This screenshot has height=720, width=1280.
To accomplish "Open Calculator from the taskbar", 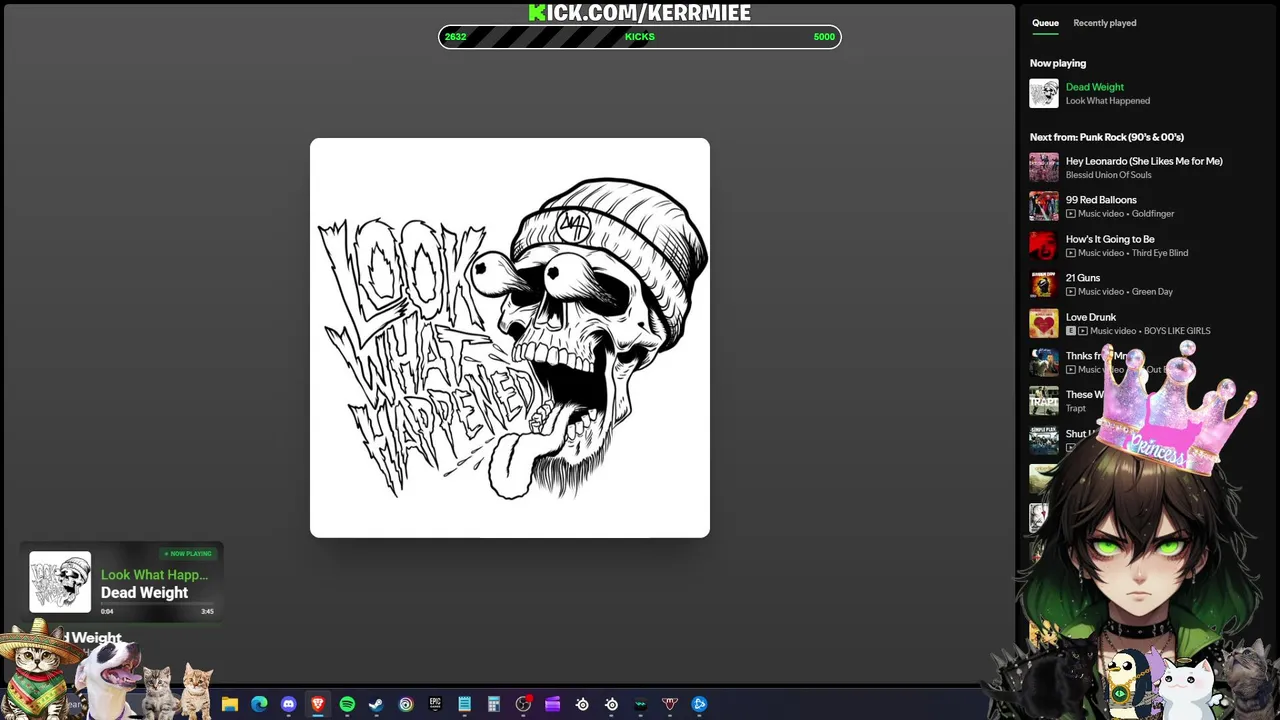I will click(494, 704).
